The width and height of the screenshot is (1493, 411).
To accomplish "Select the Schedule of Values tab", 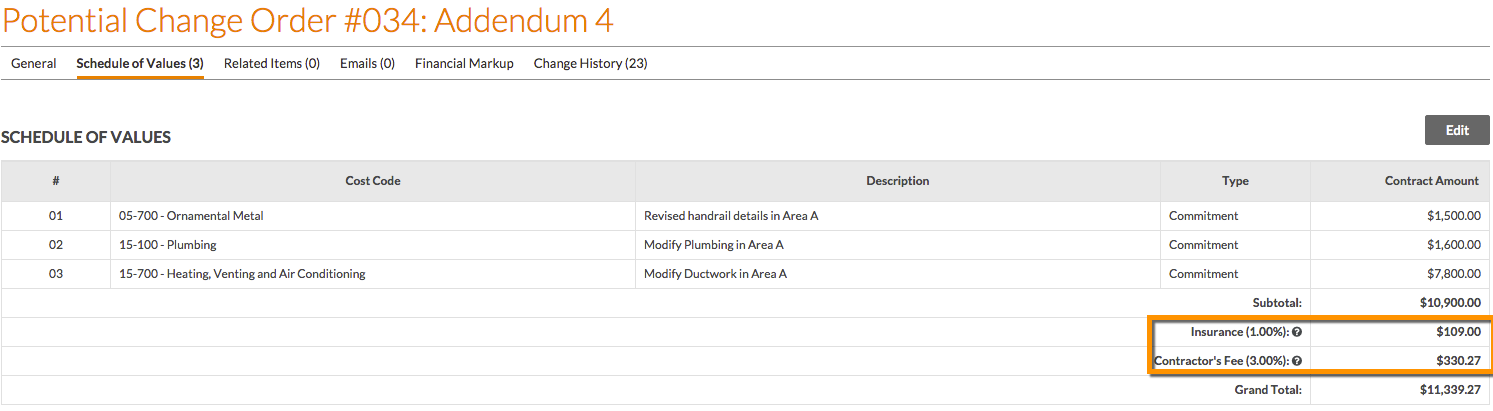I will [x=140, y=63].
